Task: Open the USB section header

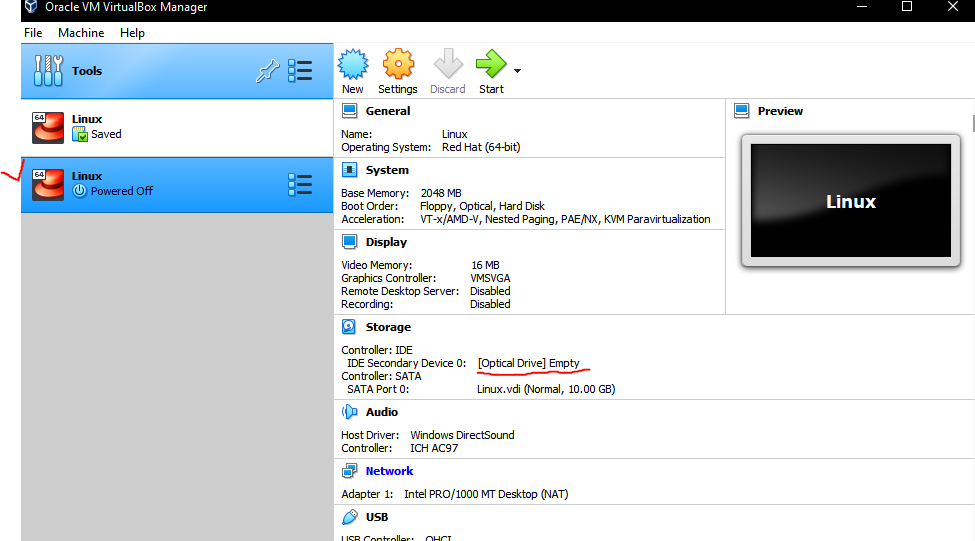Action: tap(377, 517)
